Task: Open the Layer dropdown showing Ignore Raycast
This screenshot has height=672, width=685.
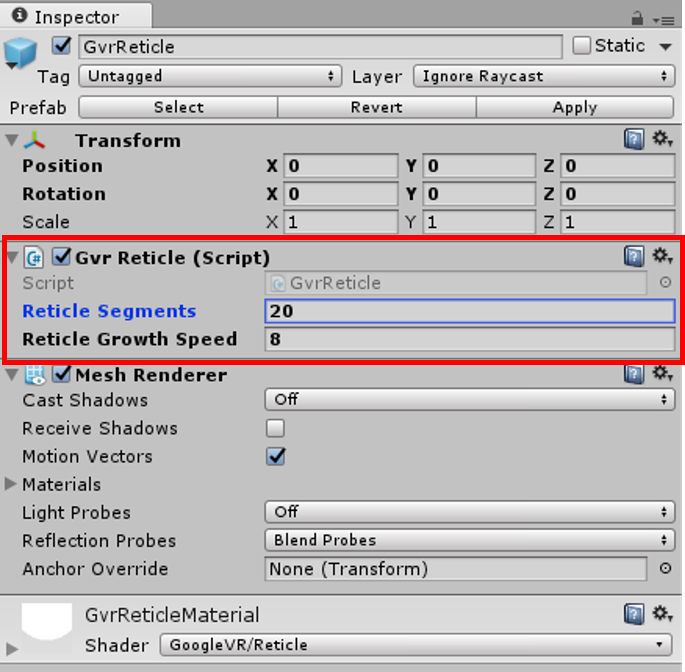Action: point(544,76)
